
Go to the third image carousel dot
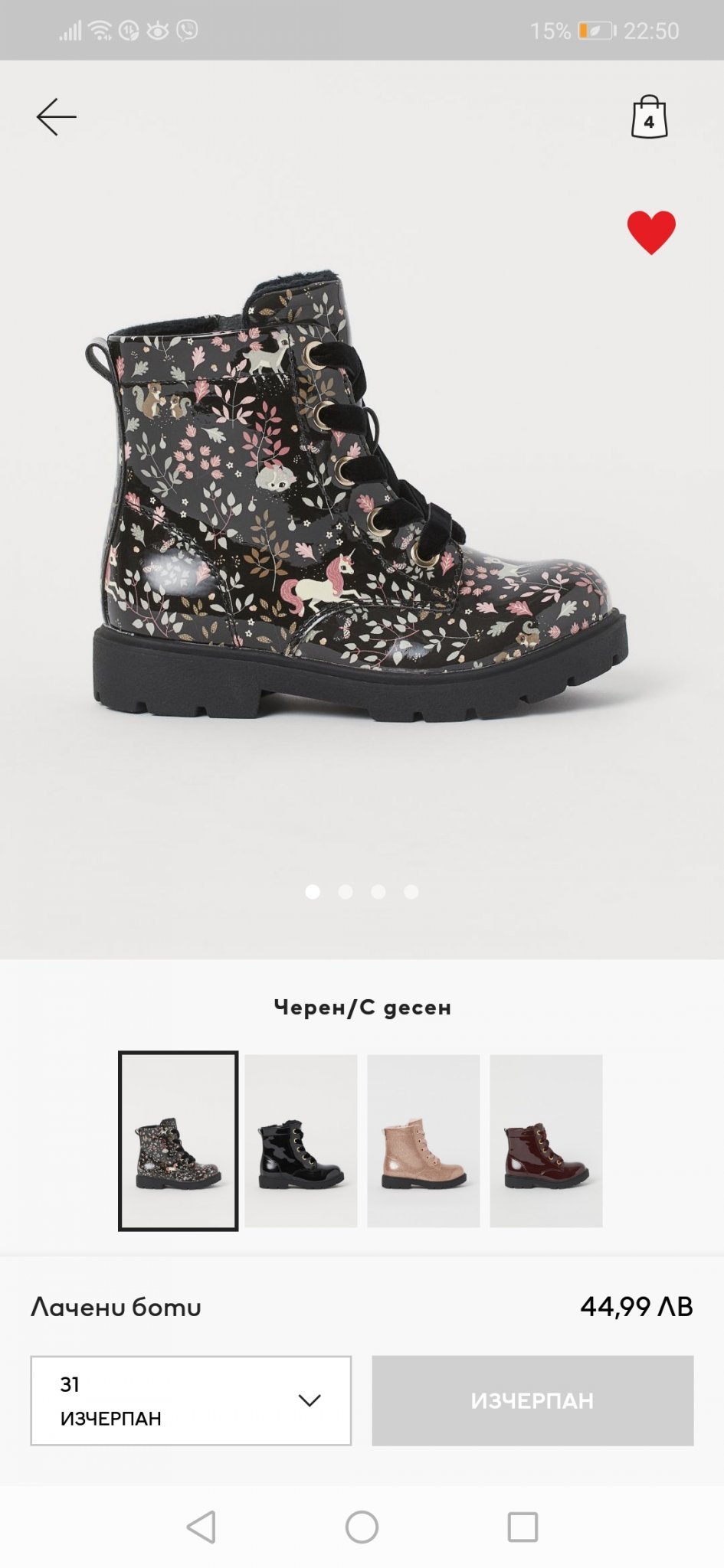pyautogui.click(x=378, y=892)
